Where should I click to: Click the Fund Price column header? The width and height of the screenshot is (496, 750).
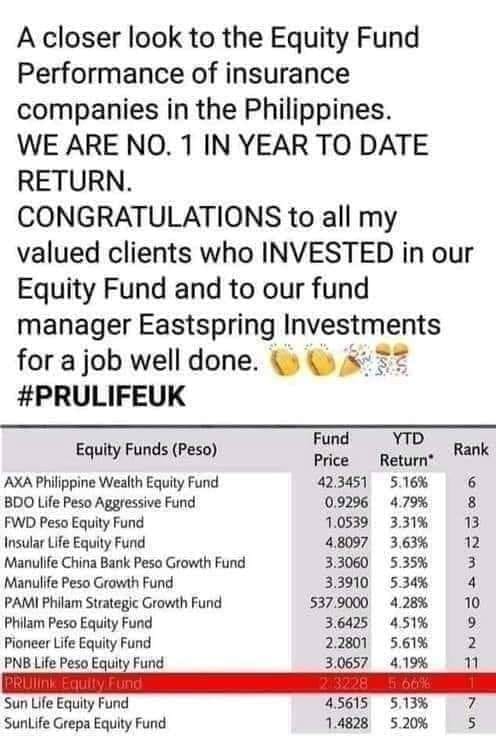click(x=331, y=449)
